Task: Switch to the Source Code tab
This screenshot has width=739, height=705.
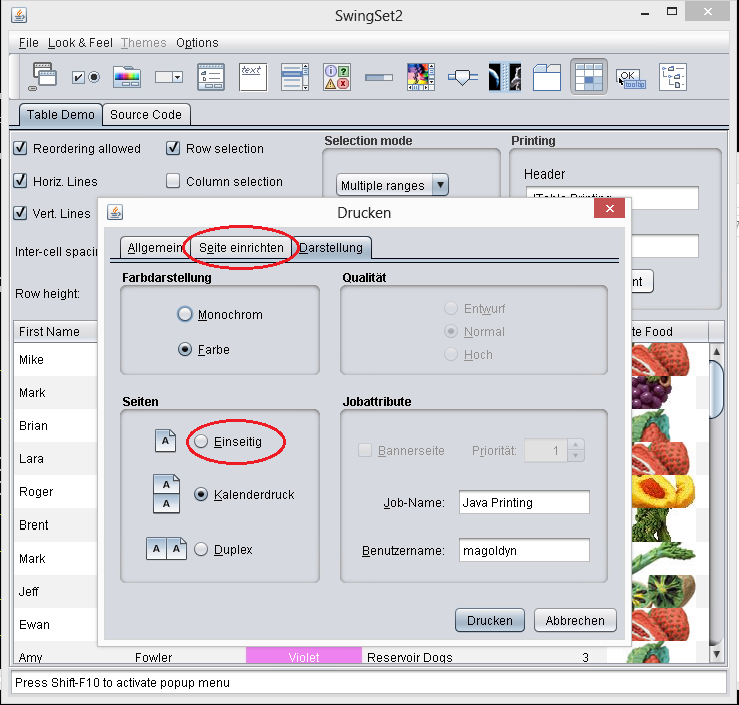Action: pos(146,115)
